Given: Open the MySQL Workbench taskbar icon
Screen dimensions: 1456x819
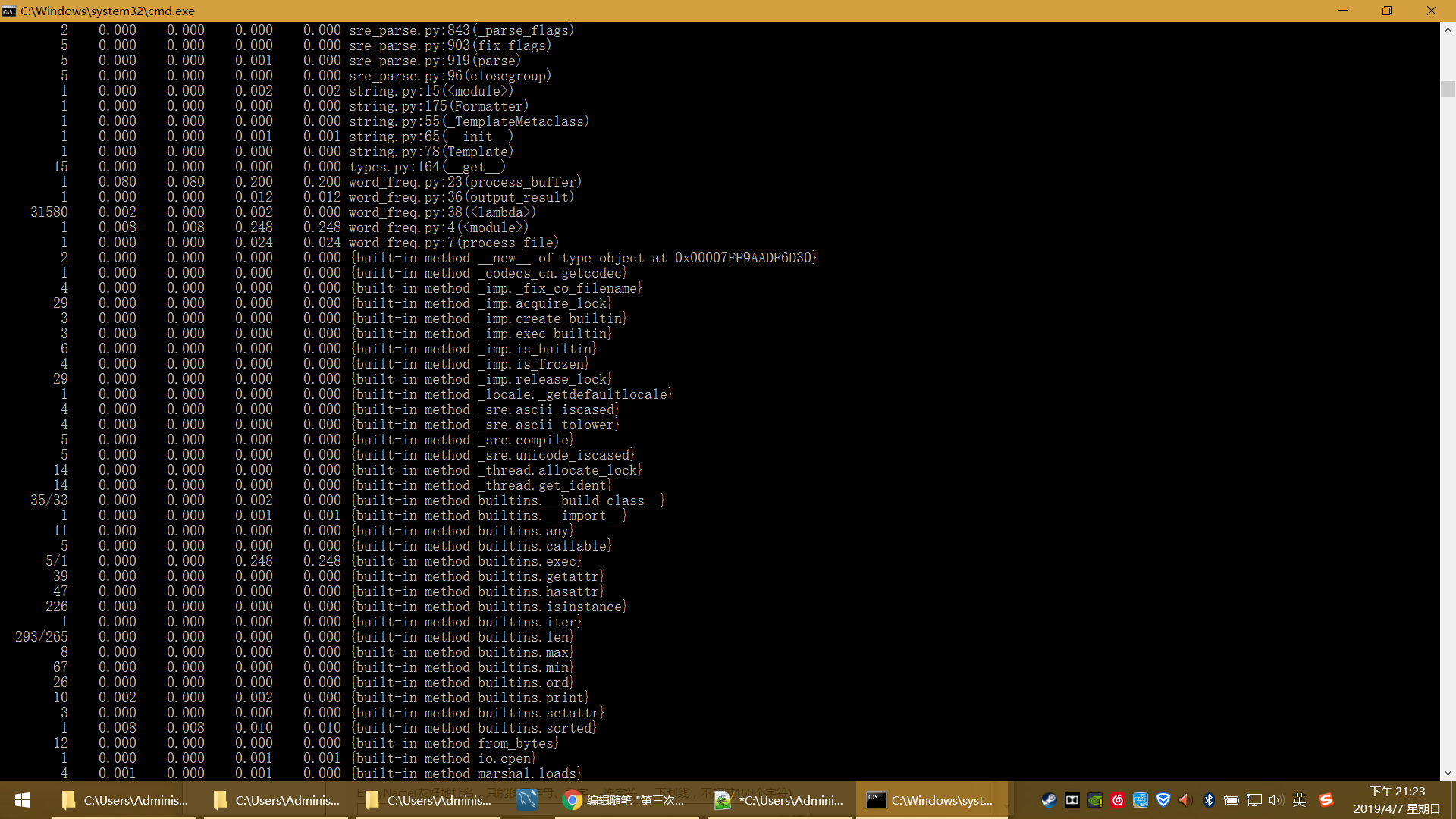Looking at the screenshot, I should (x=527, y=800).
